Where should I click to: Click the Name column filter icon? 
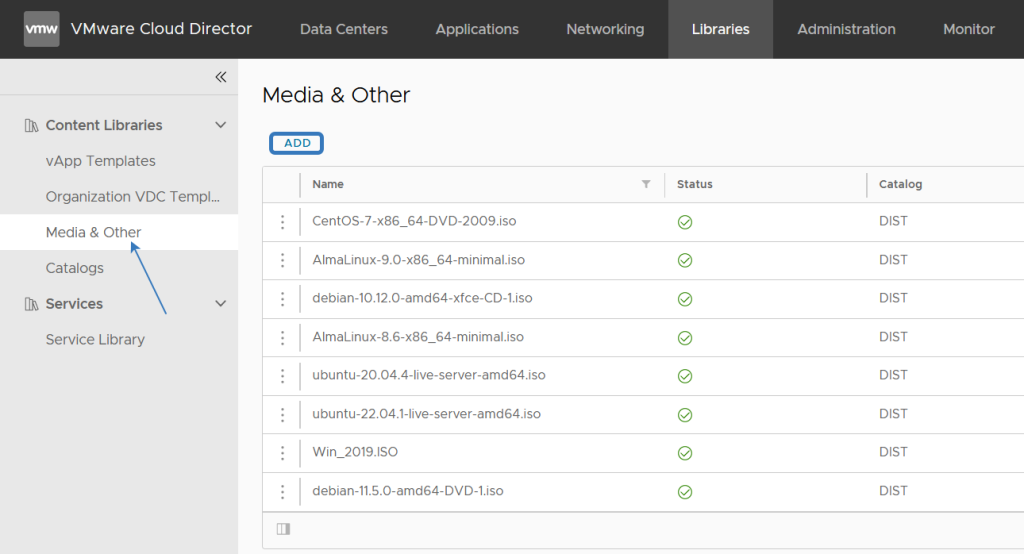(x=646, y=184)
